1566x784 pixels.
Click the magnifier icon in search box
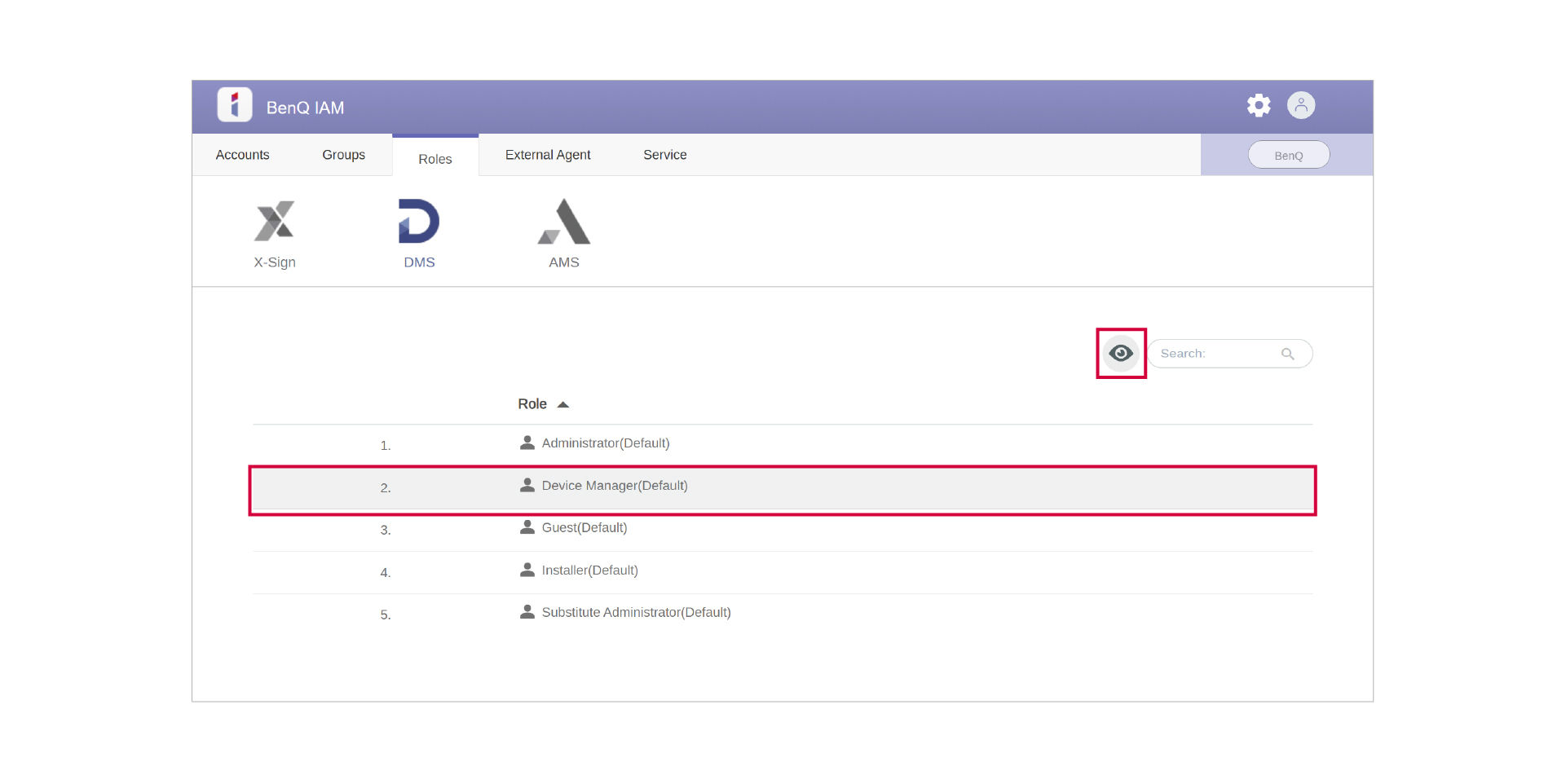point(1288,354)
